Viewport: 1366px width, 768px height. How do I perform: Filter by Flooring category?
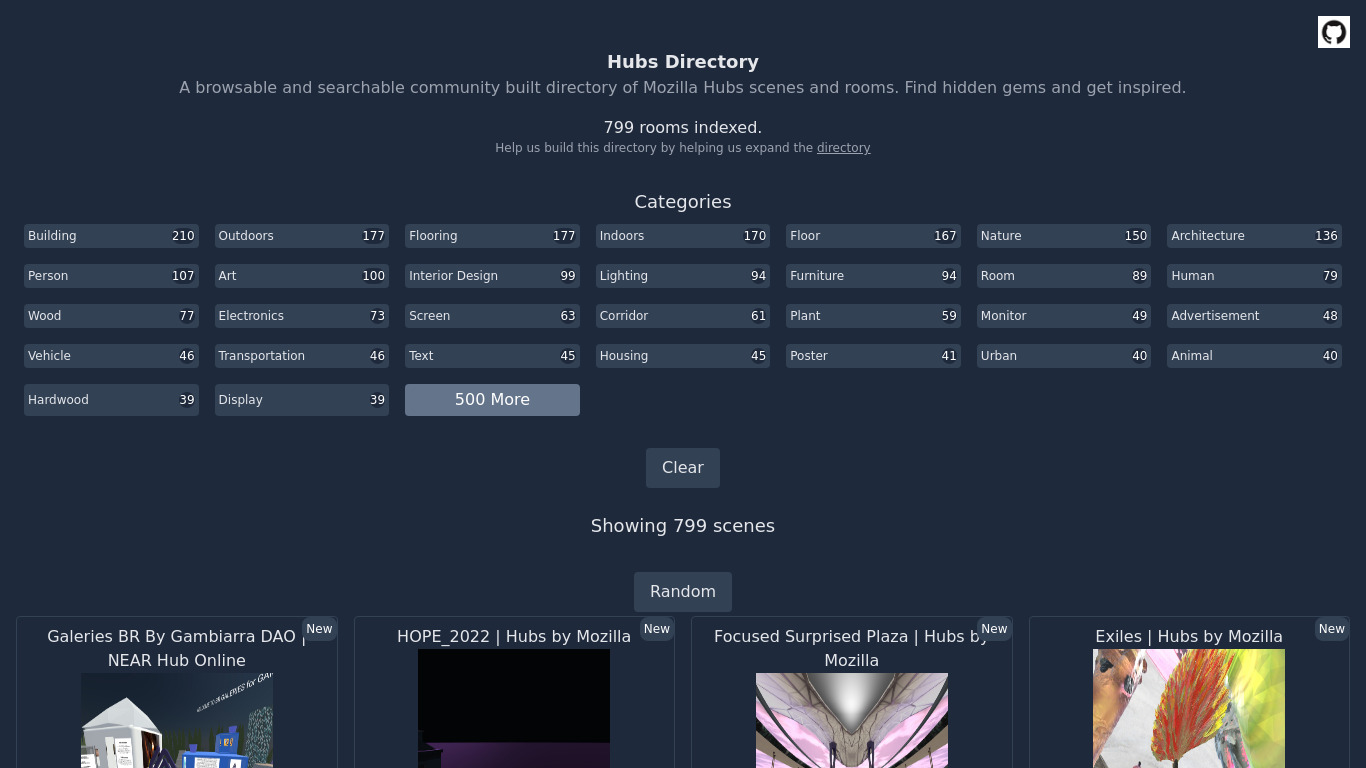492,236
